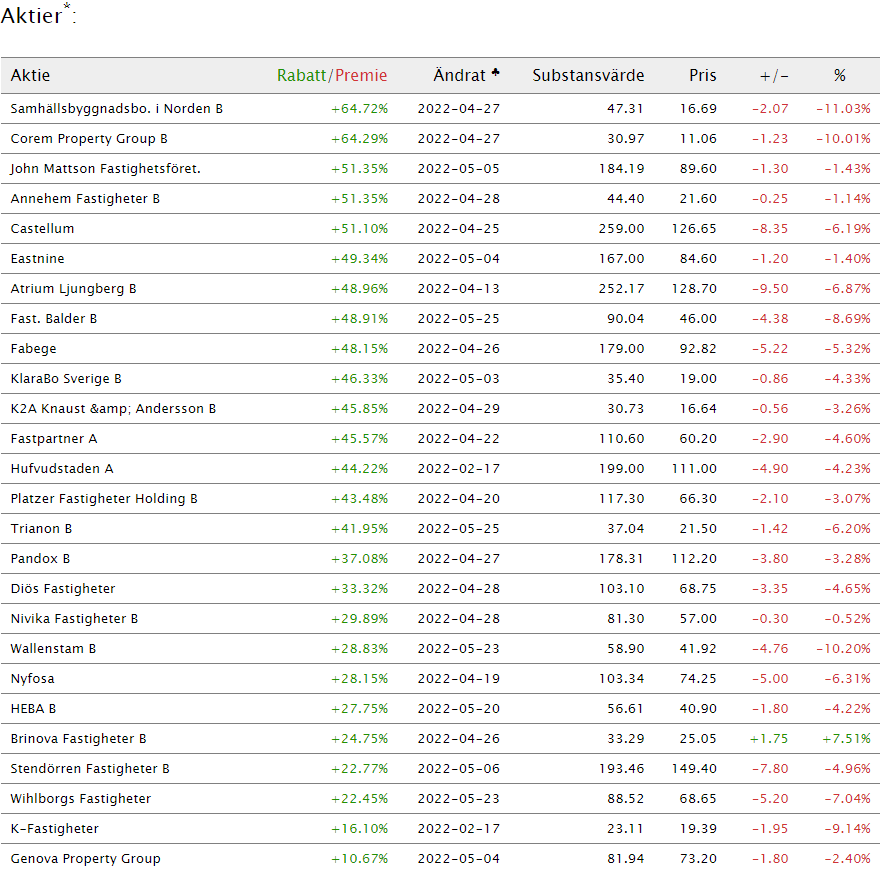Select John Mattson Fastighetsföret. stock

pyautogui.click(x=106, y=169)
